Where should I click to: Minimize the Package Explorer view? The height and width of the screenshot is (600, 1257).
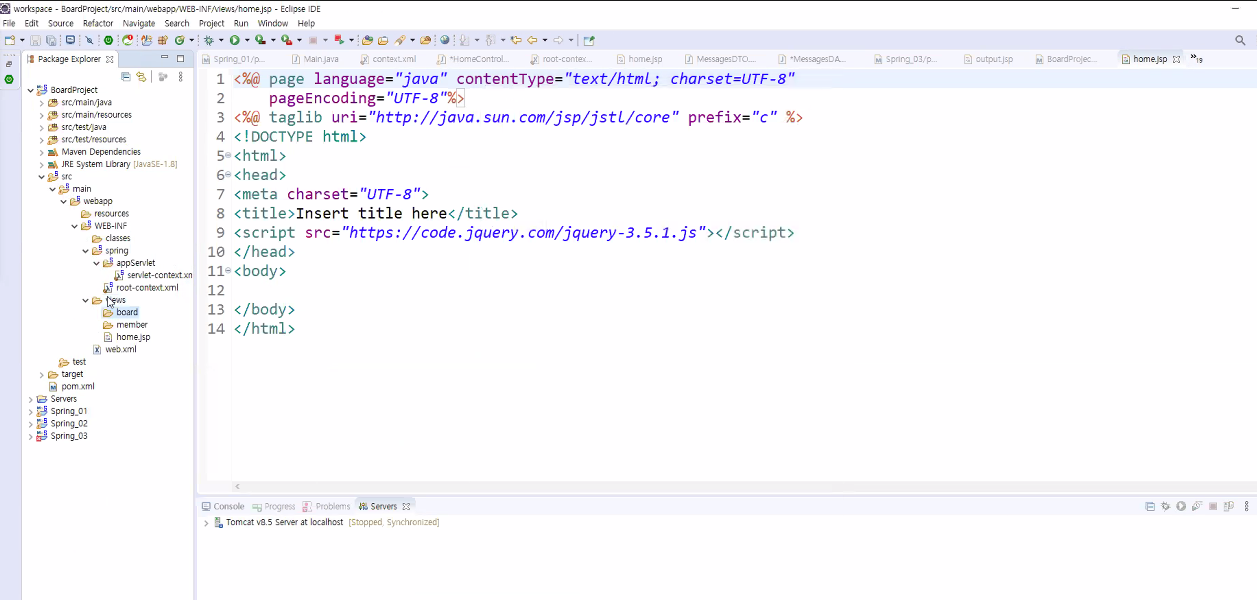point(164,57)
